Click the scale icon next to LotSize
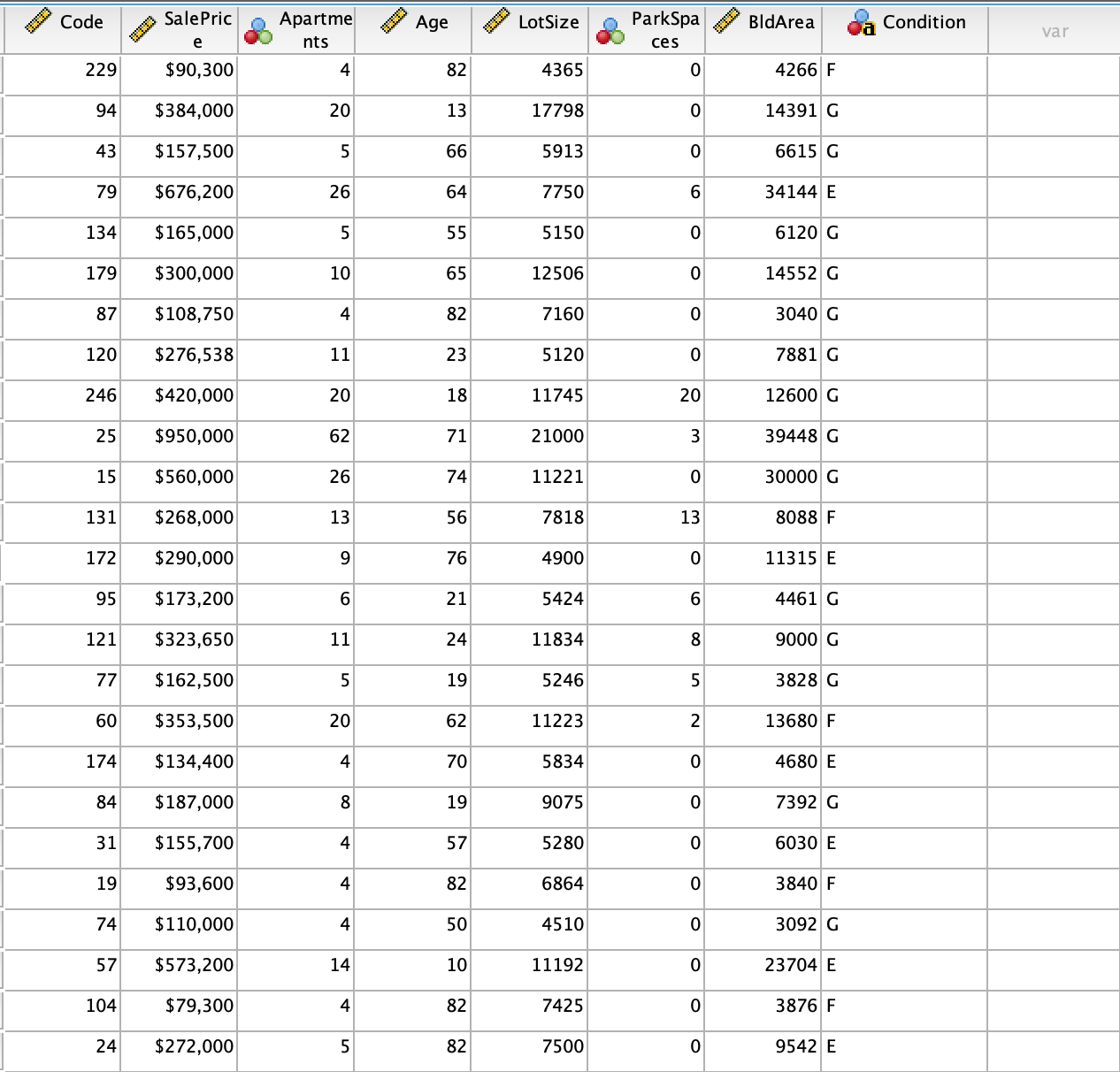Screen dimensions: 1120x1072 495,22
